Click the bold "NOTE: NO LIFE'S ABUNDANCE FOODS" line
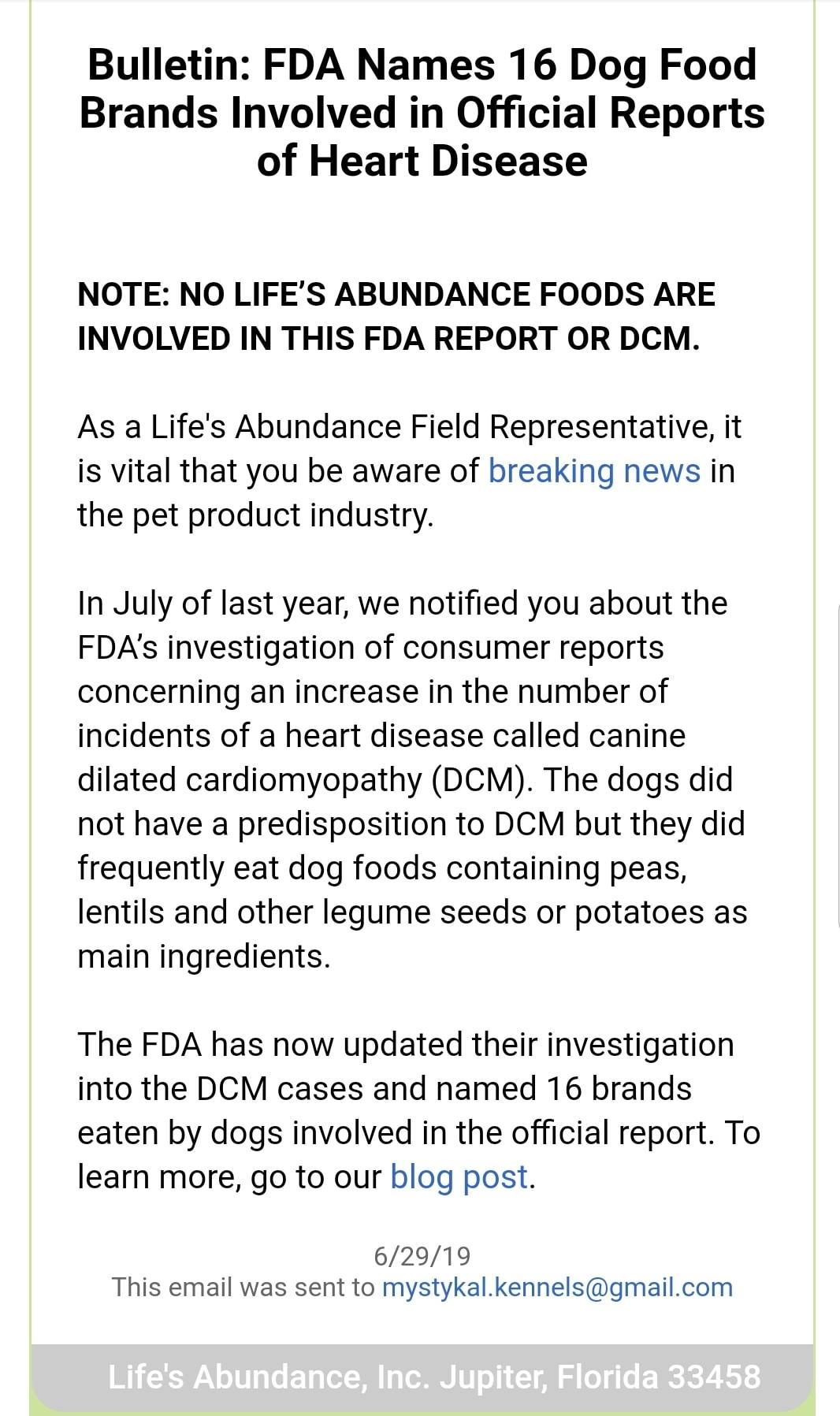This screenshot has width=840, height=1416. pos(396,294)
